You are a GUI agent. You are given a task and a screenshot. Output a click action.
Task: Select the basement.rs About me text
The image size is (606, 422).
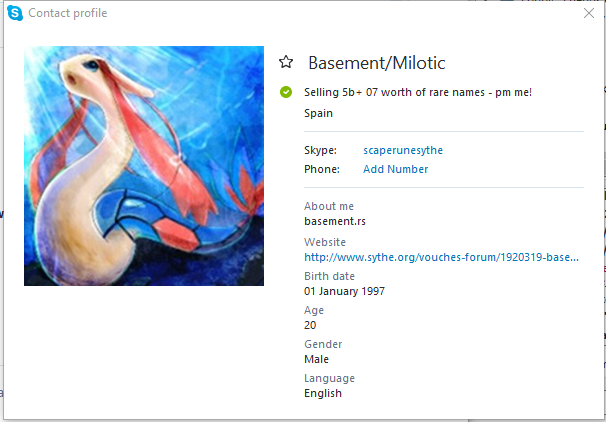pos(335,221)
